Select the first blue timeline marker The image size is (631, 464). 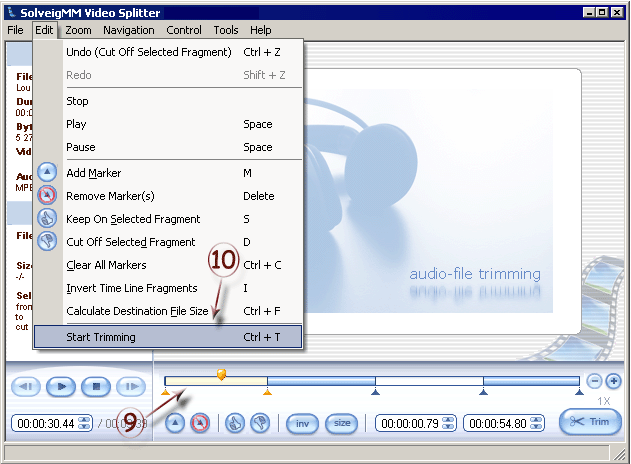coord(375,391)
